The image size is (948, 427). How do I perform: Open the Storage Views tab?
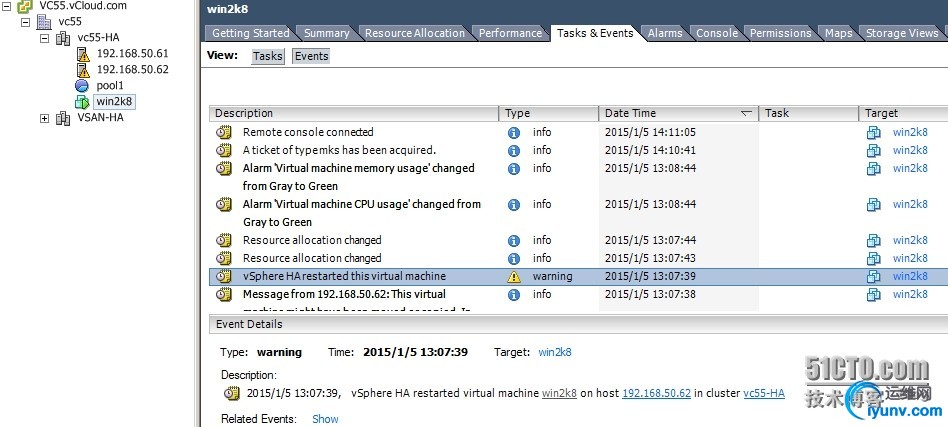pos(901,33)
